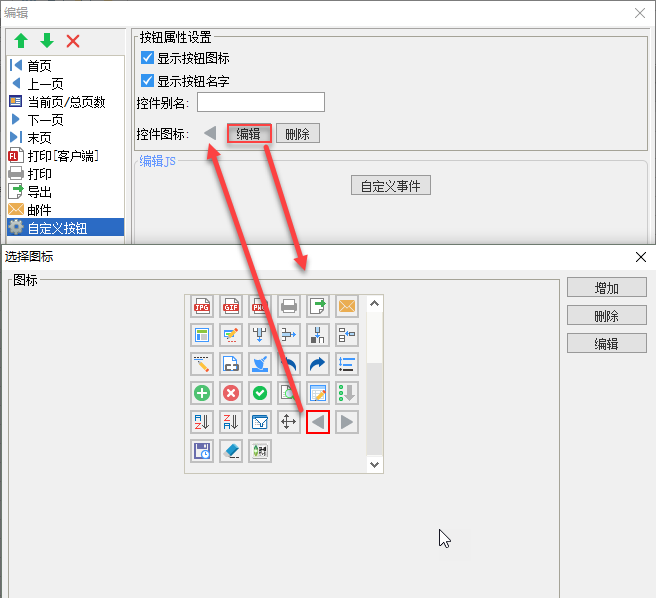The width and height of the screenshot is (656, 598).
Task: Toggle the 显示按钮名字 checkbox
Action: pos(147,80)
